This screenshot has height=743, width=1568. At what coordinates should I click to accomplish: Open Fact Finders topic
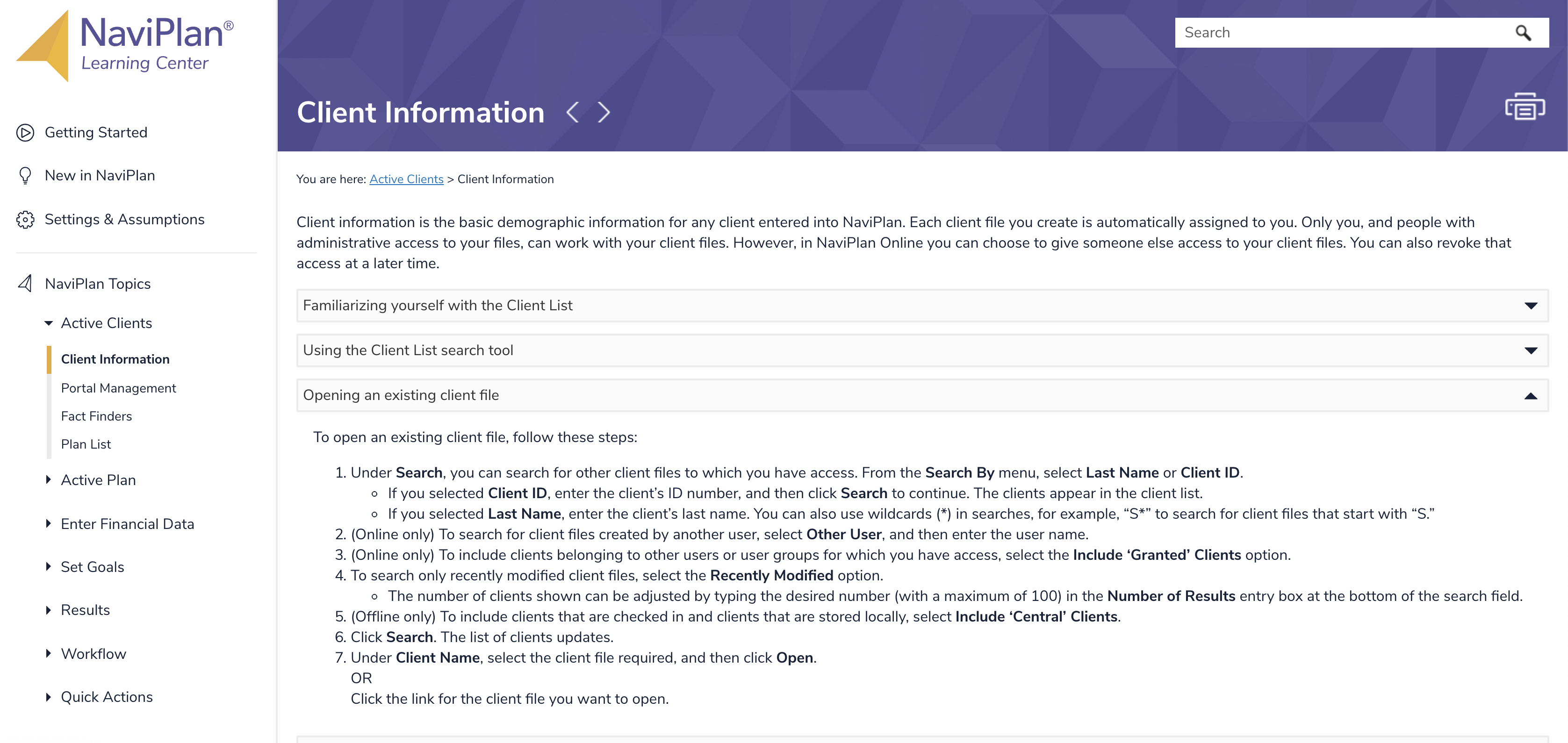click(96, 416)
